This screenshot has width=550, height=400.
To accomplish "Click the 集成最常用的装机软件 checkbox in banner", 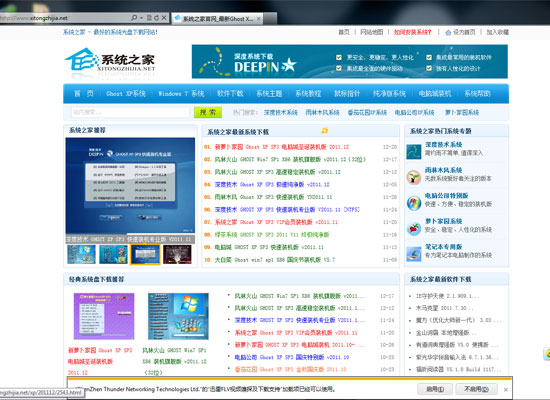I will [429, 57].
